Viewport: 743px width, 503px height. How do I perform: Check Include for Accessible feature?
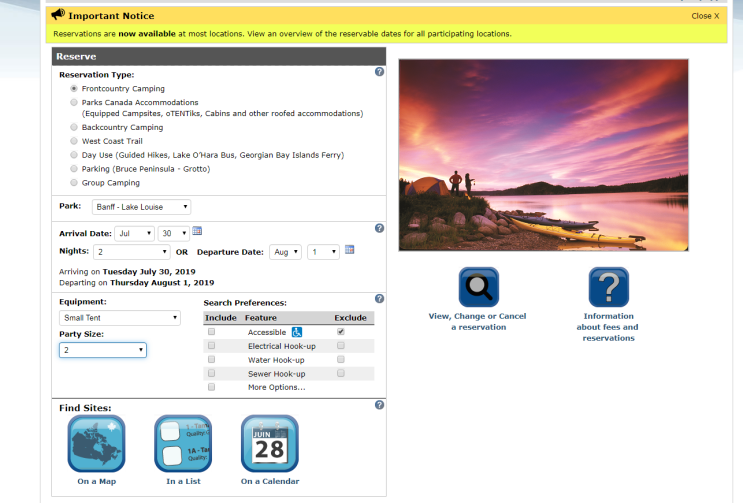tap(211, 332)
